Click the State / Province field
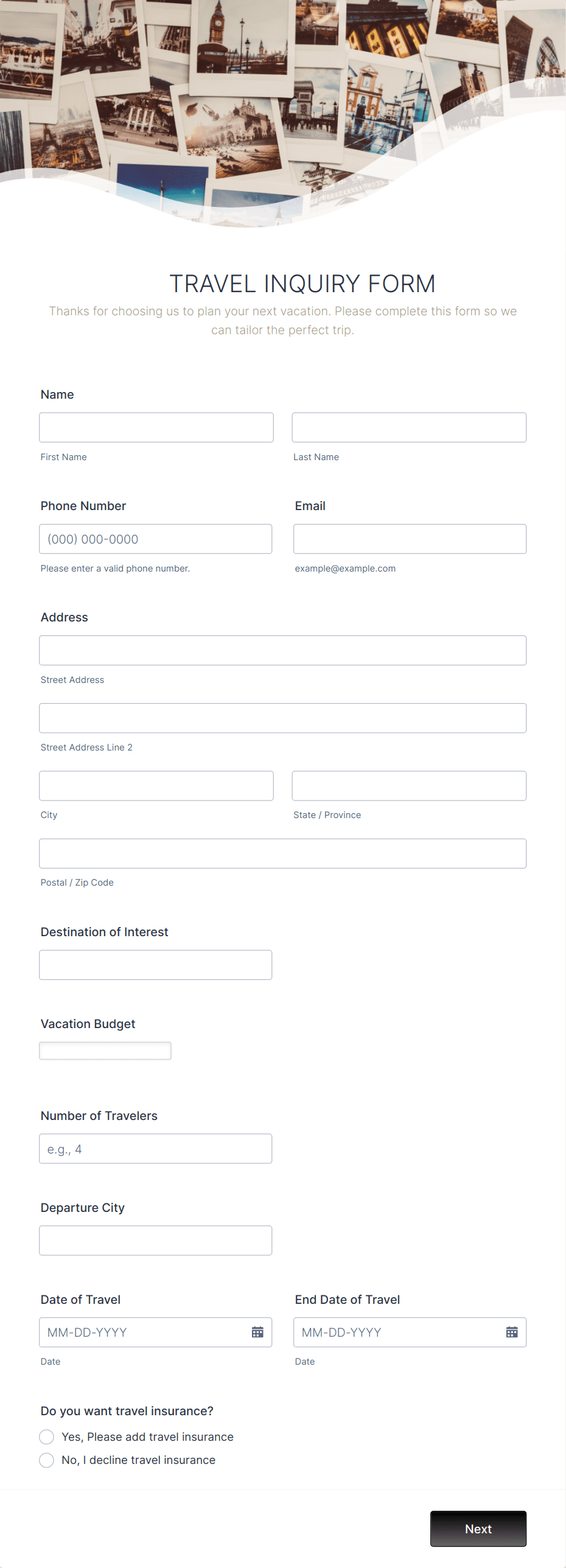This screenshot has height=1568, width=566. point(409,786)
